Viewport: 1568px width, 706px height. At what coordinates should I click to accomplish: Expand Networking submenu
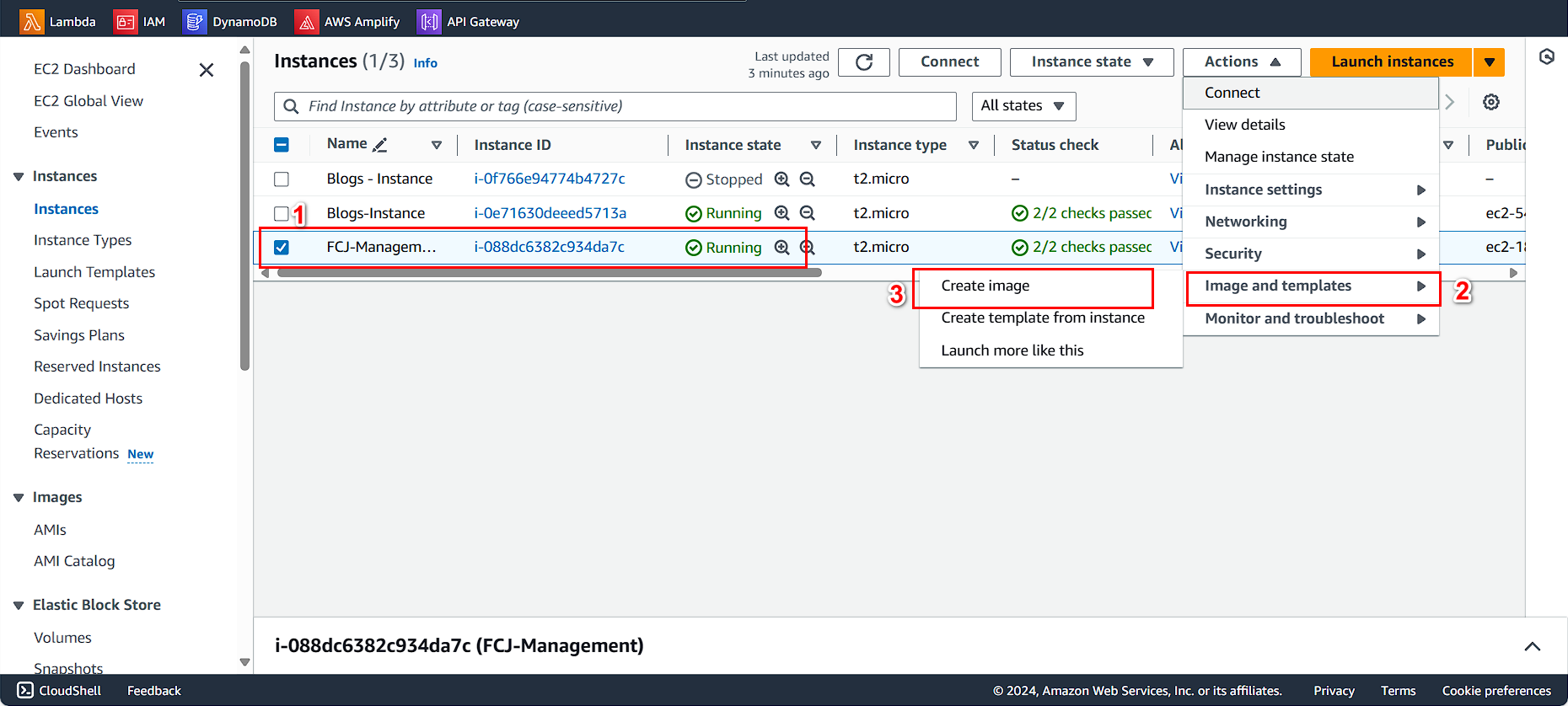click(1311, 222)
